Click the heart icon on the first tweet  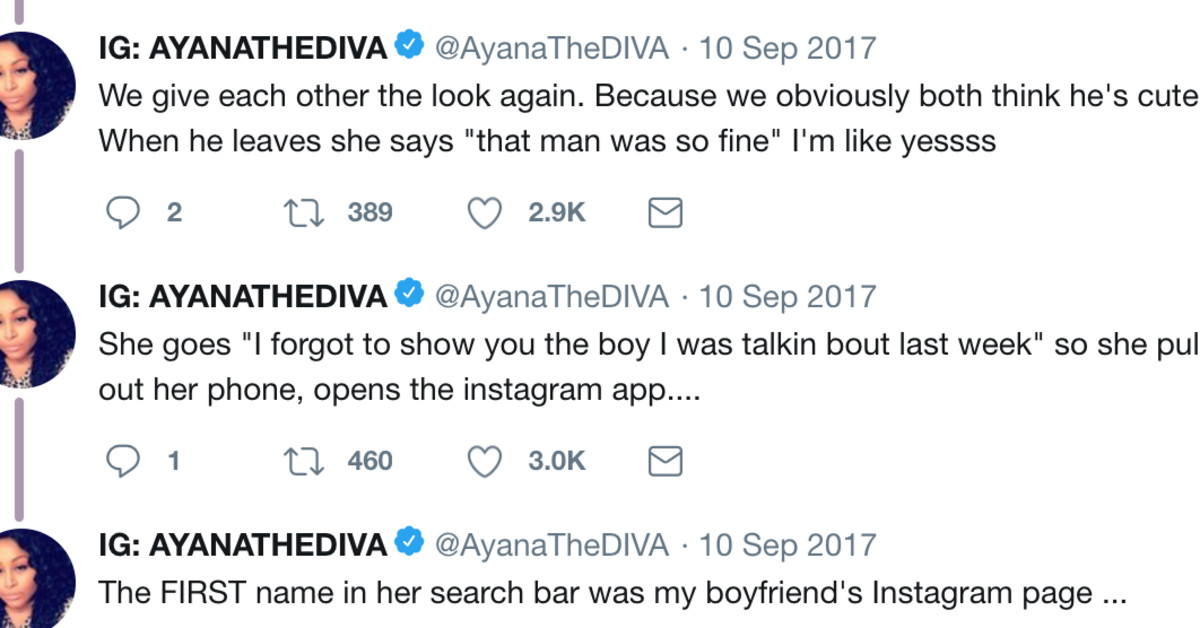(485, 212)
